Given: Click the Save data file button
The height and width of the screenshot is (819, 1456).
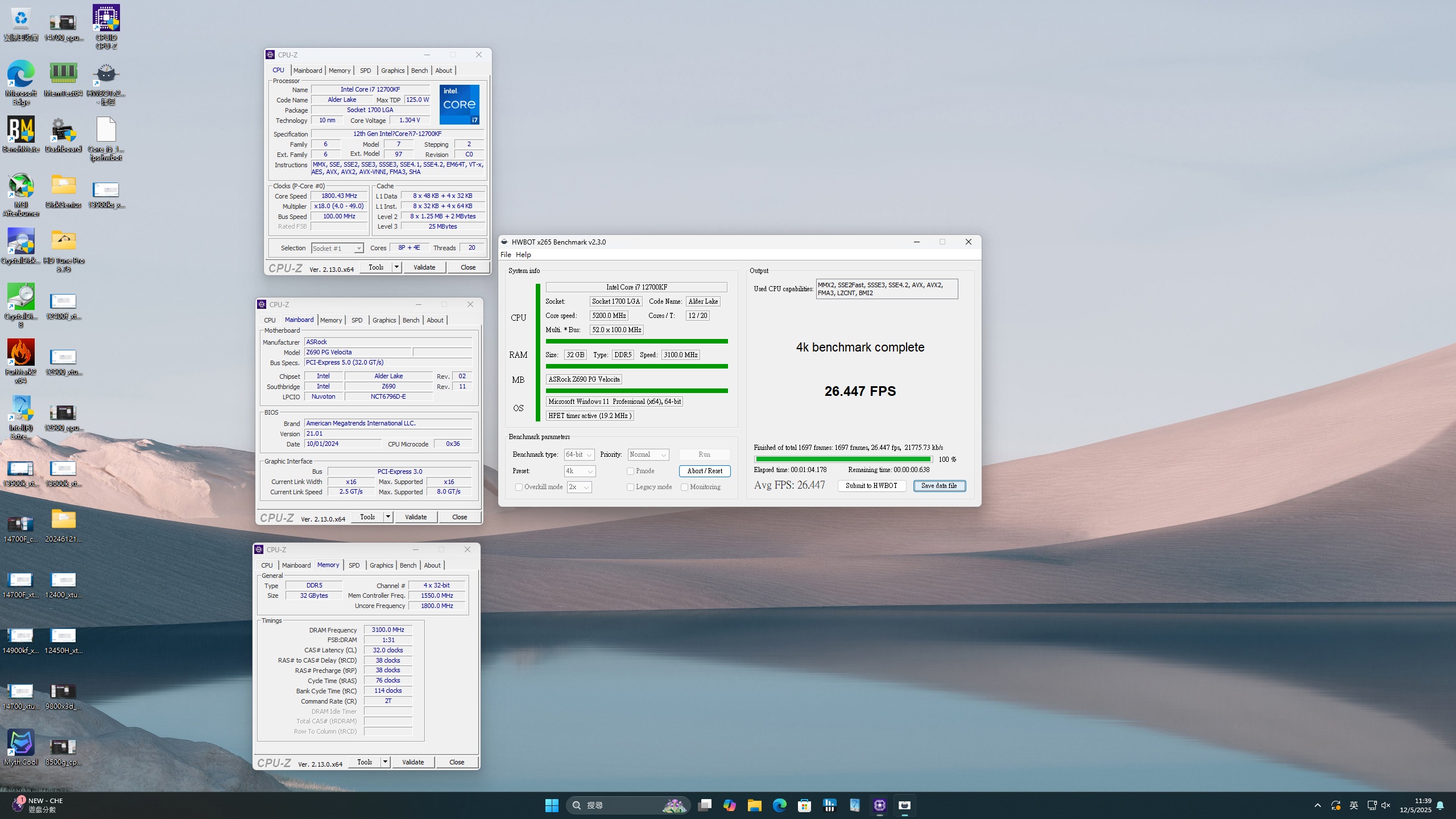Looking at the screenshot, I should click(939, 486).
